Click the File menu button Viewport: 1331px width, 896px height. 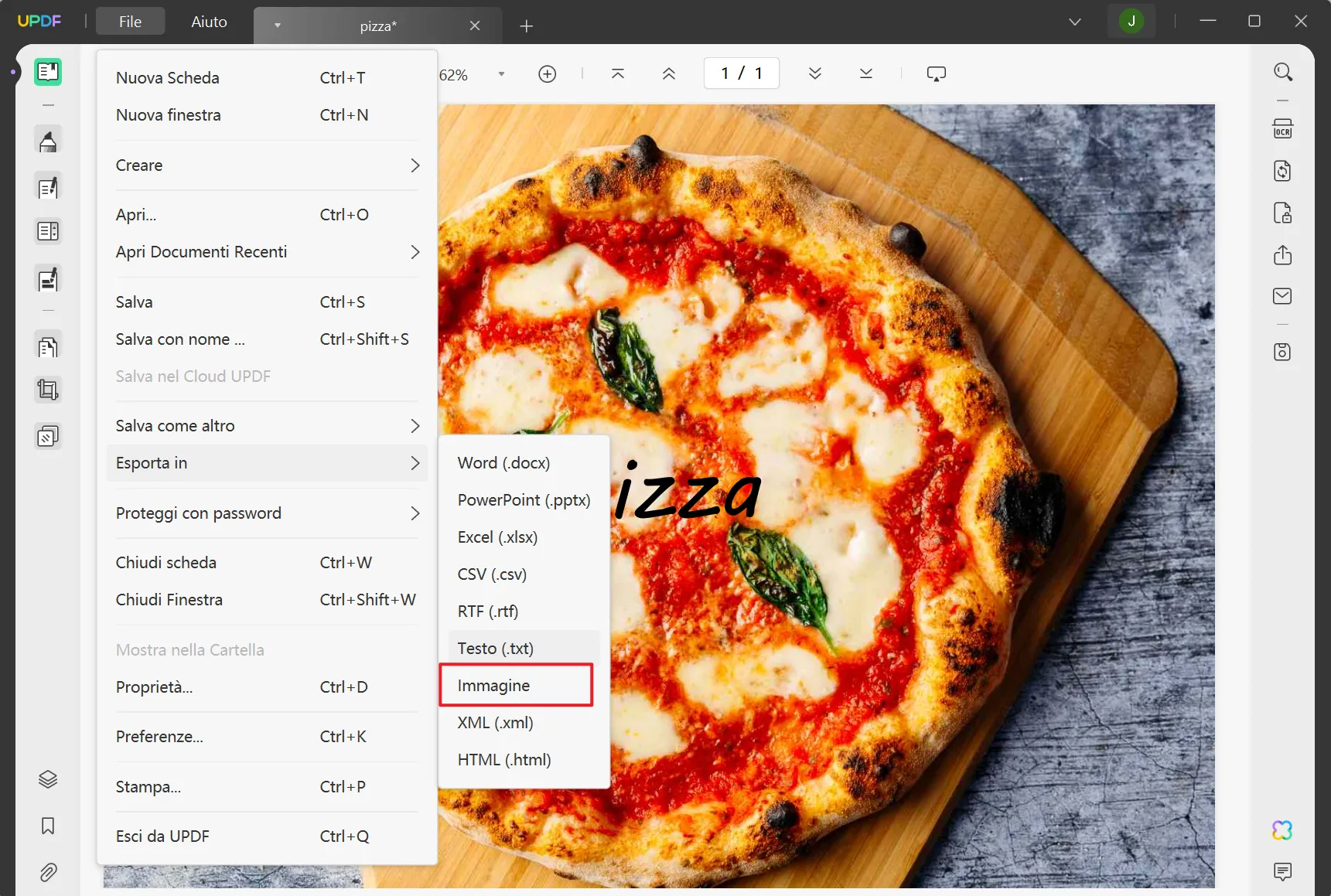(x=130, y=22)
